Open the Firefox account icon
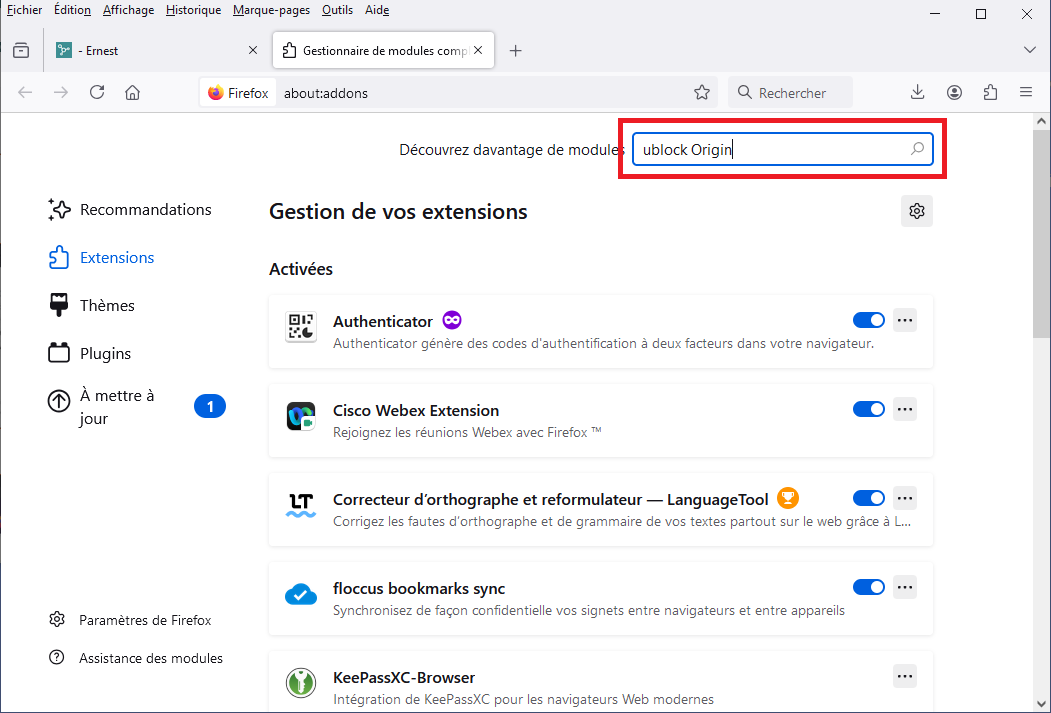Image resolution: width=1051 pixels, height=713 pixels. (x=954, y=93)
